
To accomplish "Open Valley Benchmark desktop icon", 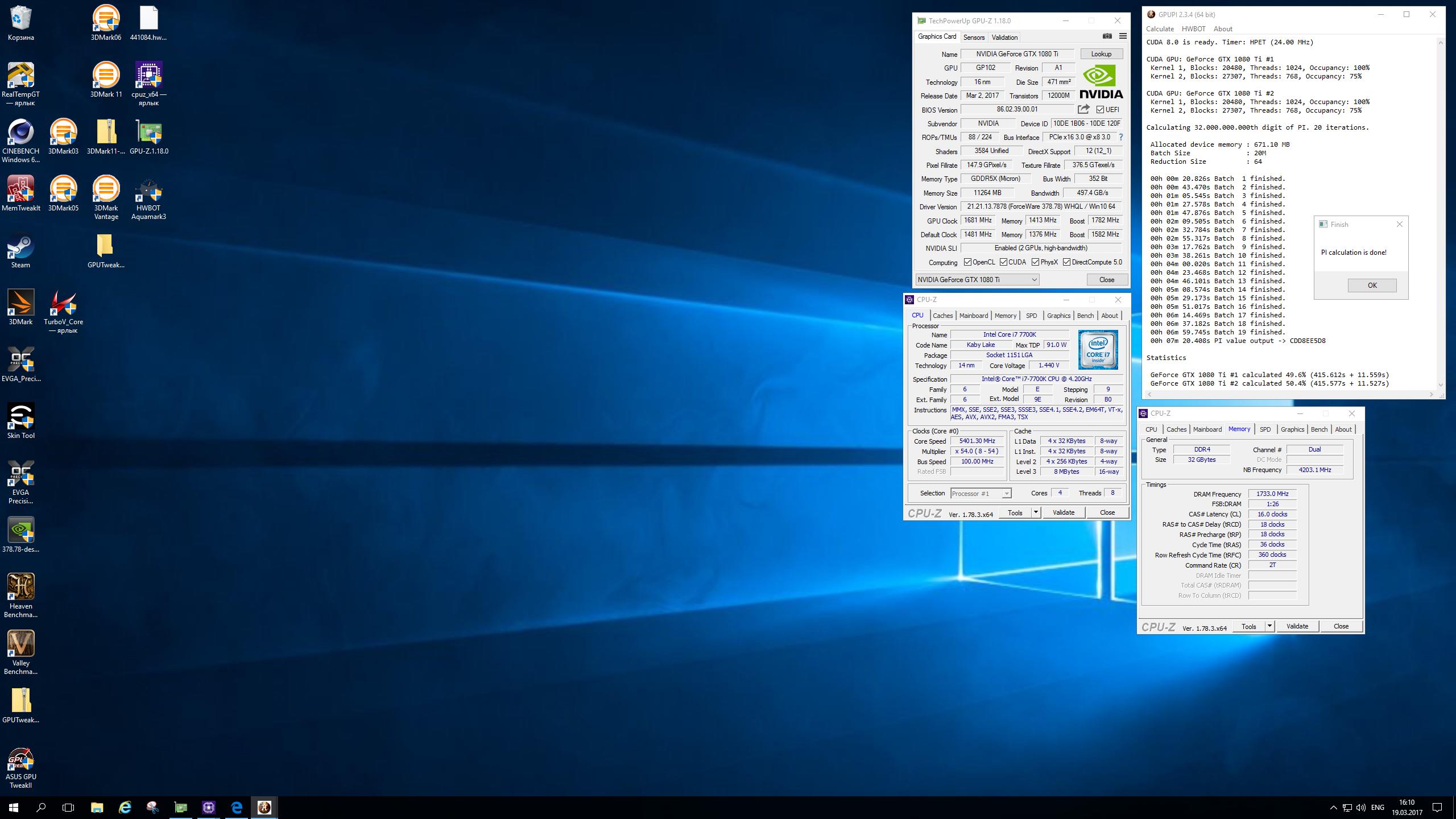I will pos(21,653).
